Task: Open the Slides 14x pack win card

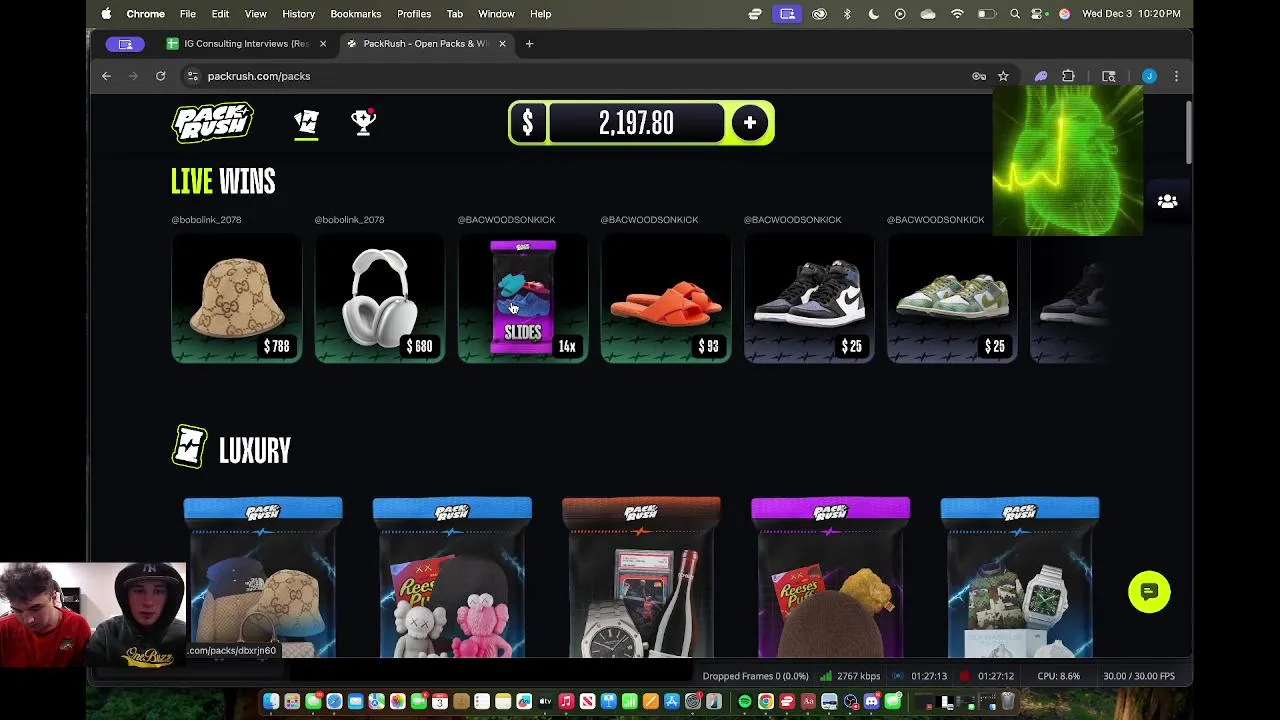Action: [x=522, y=298]
